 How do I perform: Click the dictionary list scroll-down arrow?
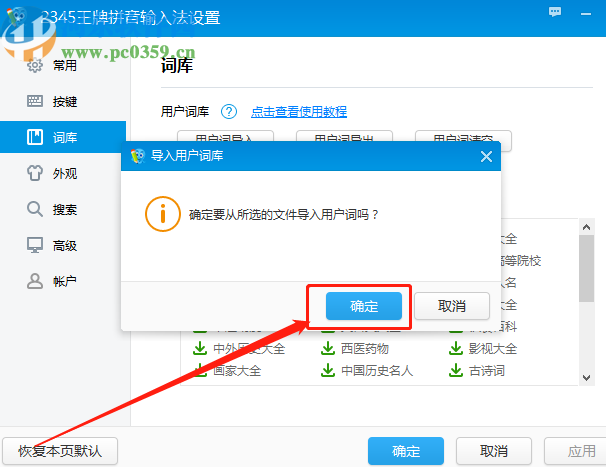pyautogui.click(x=586, y=378)
